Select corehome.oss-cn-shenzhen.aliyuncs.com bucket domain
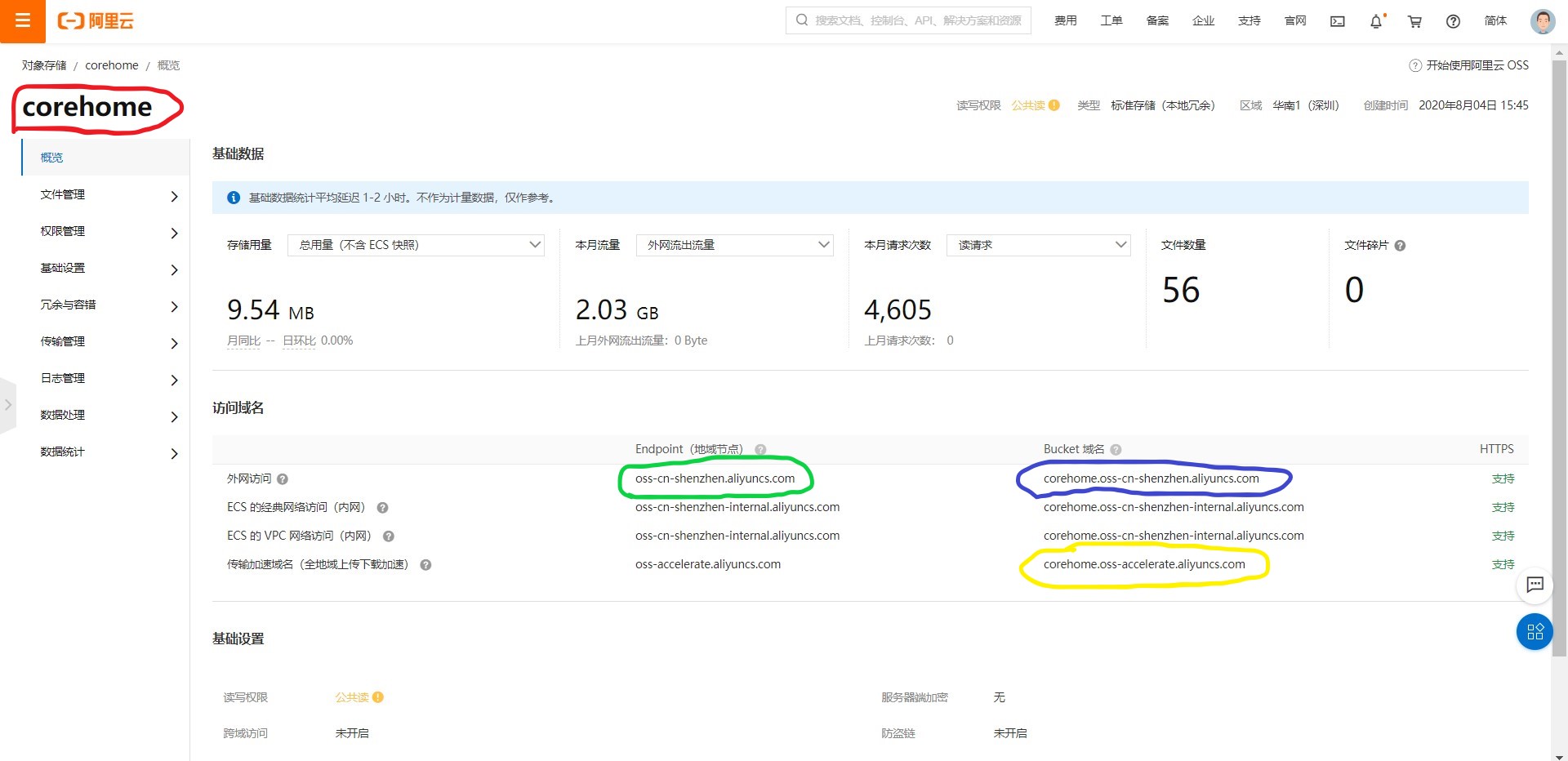The height and width of the screenshot is (761, 1568). pos(1151,479)
